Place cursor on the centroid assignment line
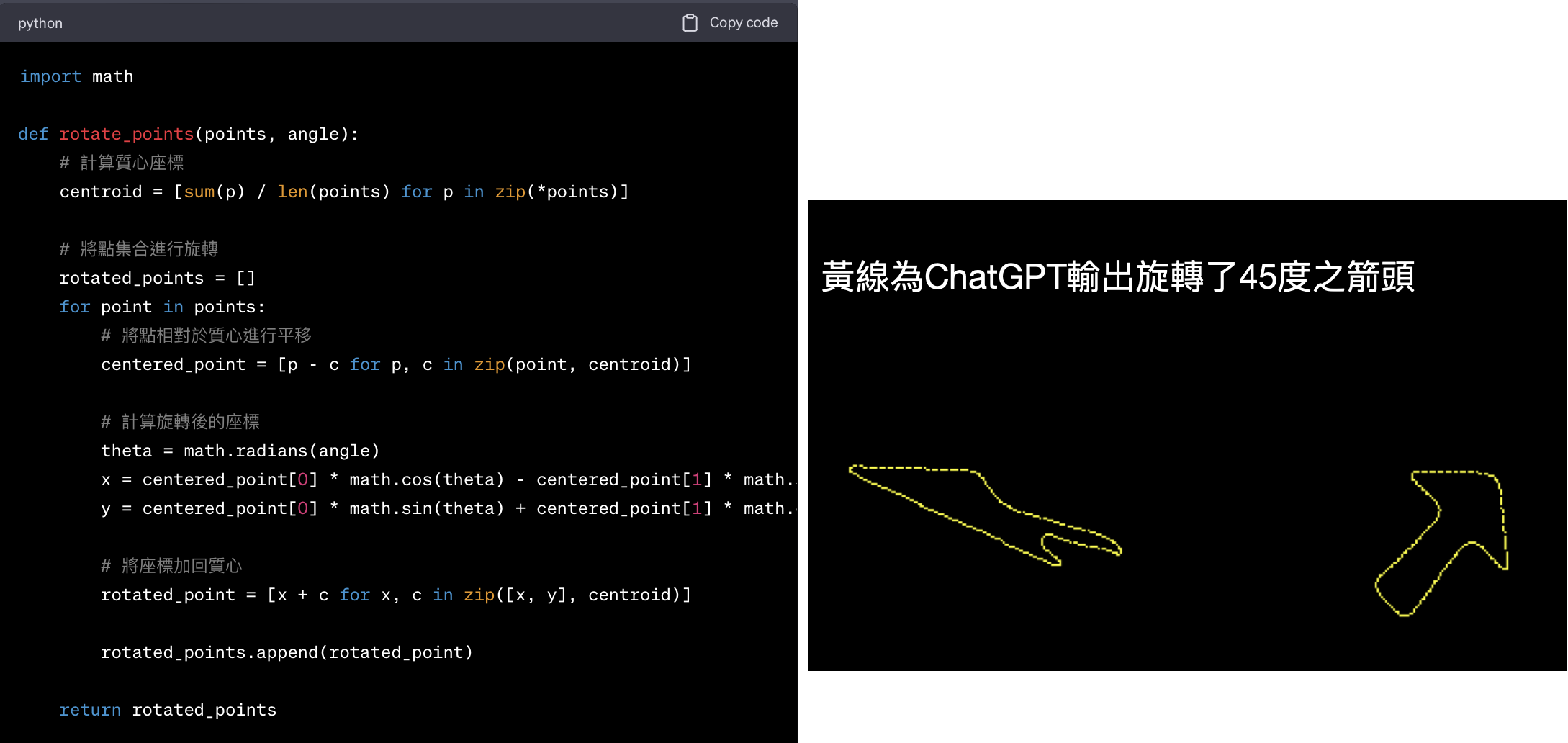 [344, 192]
